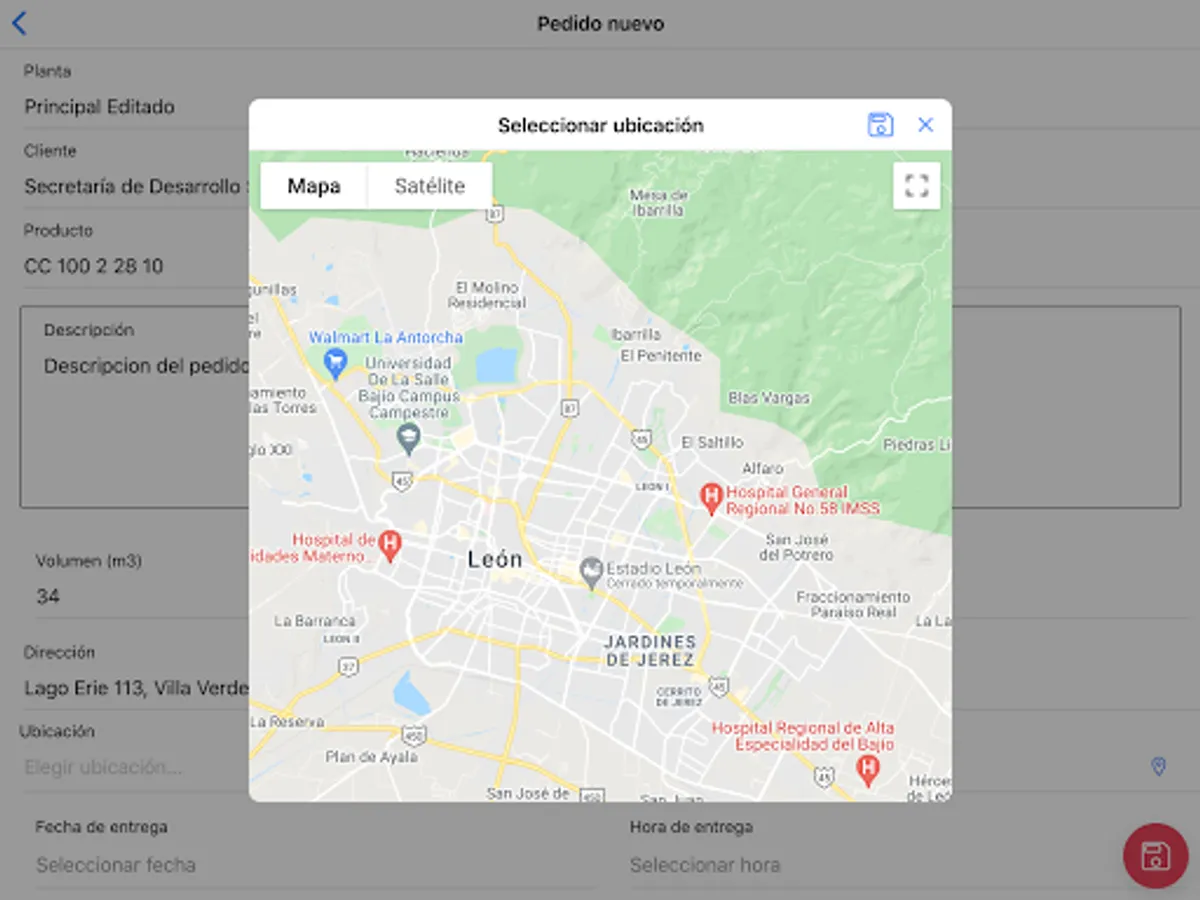The width and height of the screenshot is (1200, 900).
Task: Close the Seleccionar ubicación dialog
Action: (925, 125)
